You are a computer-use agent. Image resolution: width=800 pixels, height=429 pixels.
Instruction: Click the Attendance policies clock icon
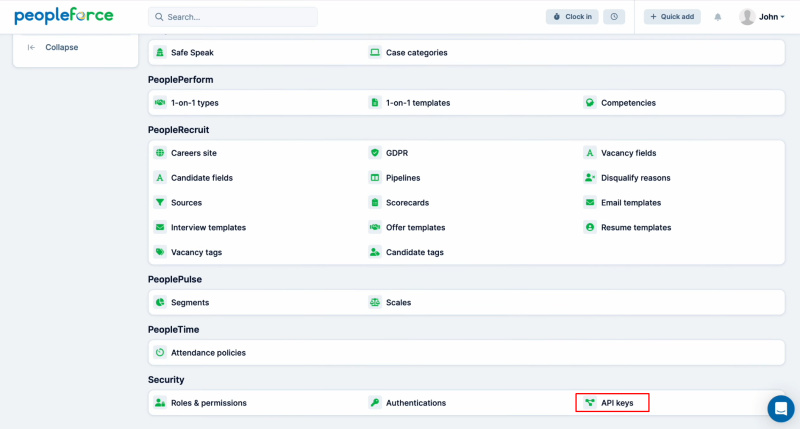(x=160, y=352)
